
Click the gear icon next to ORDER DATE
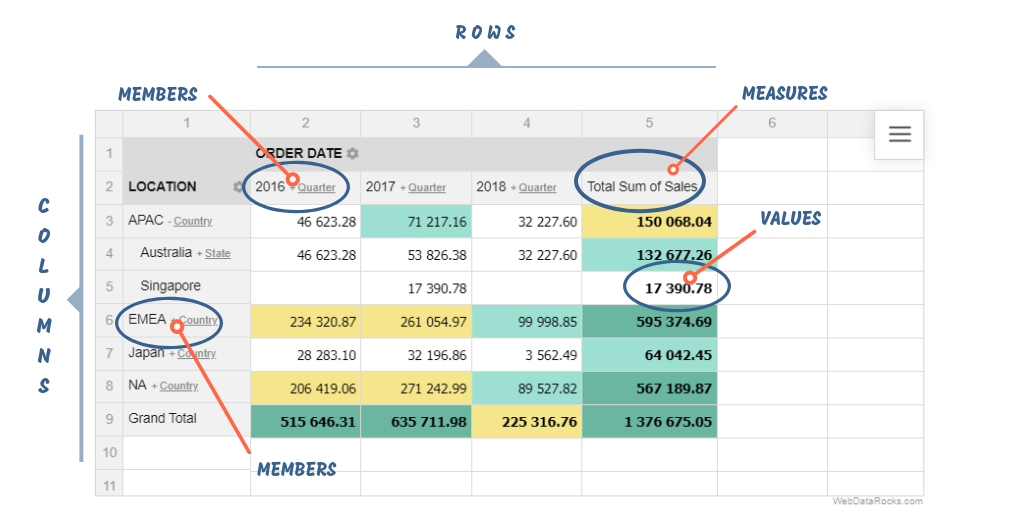click(353, 154)
